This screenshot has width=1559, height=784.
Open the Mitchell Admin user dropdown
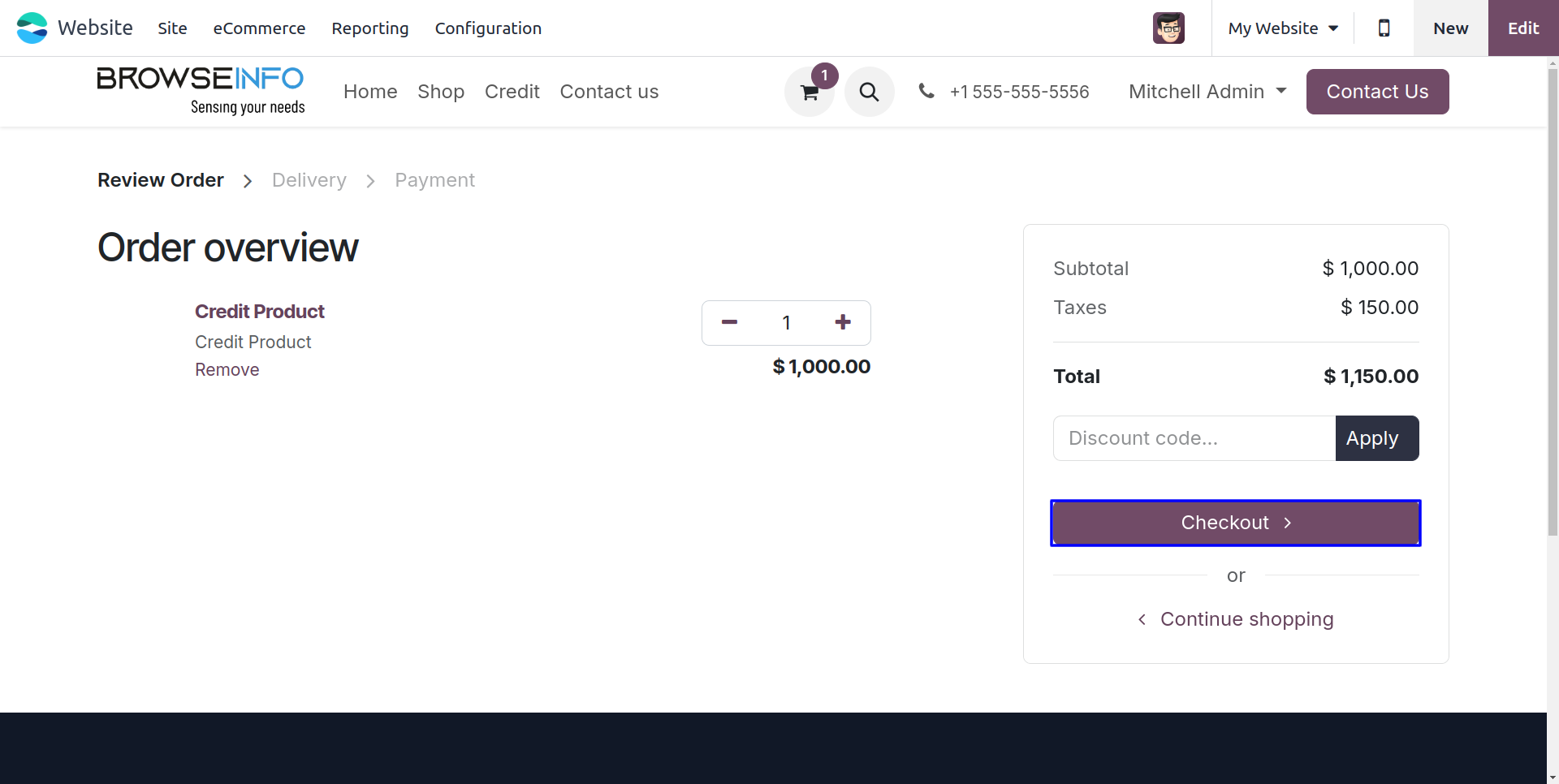pyautogui.click(x=1207, y=92)
